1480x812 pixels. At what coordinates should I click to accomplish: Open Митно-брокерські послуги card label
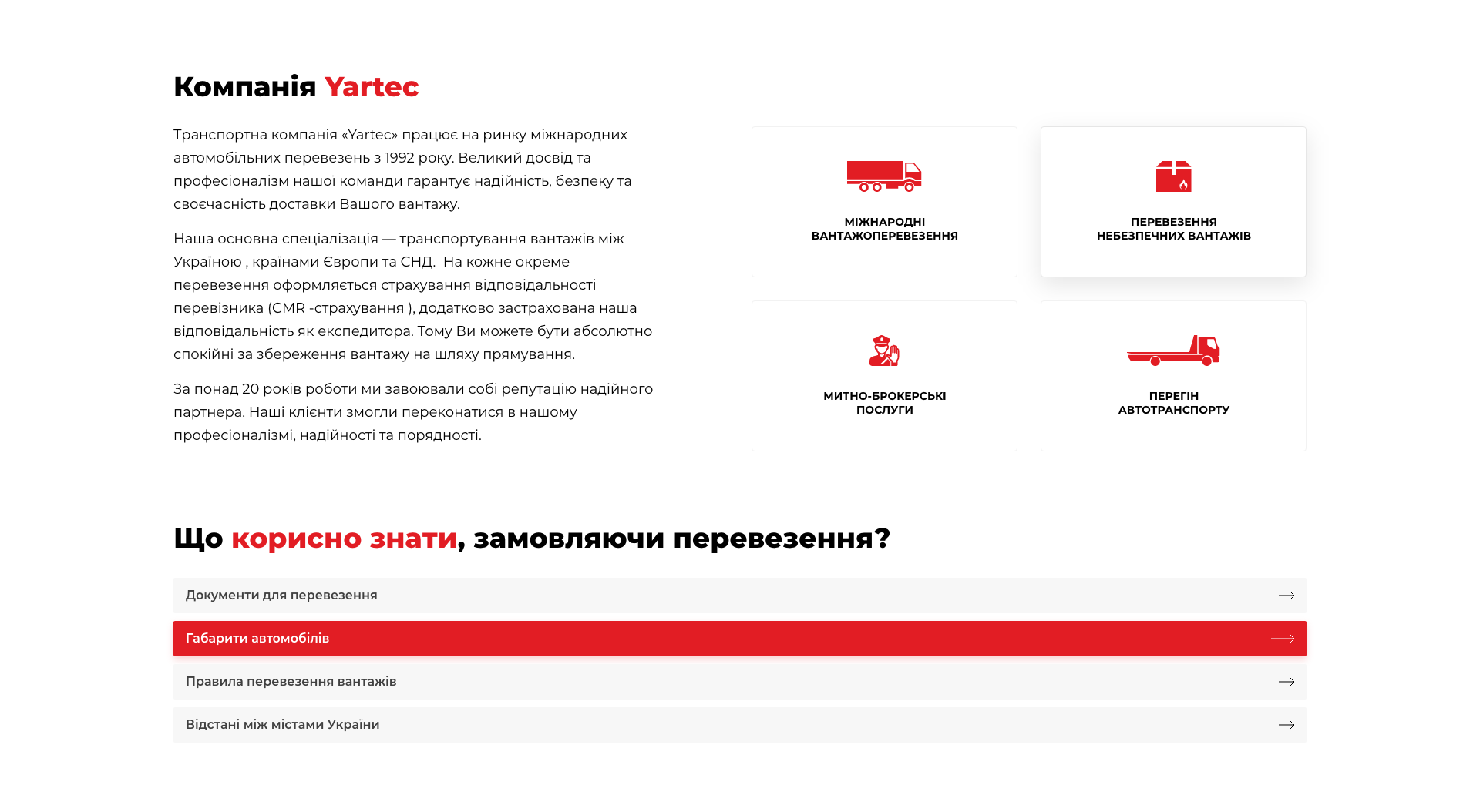pyautogui.click(x=884, y=403)
